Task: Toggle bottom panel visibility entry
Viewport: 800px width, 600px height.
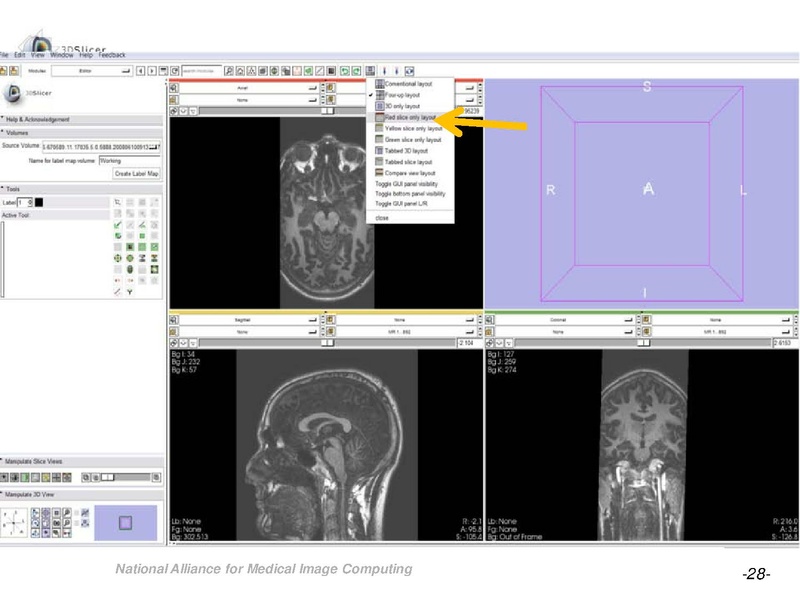Action: pyautogui.click(x=410, y=194)
